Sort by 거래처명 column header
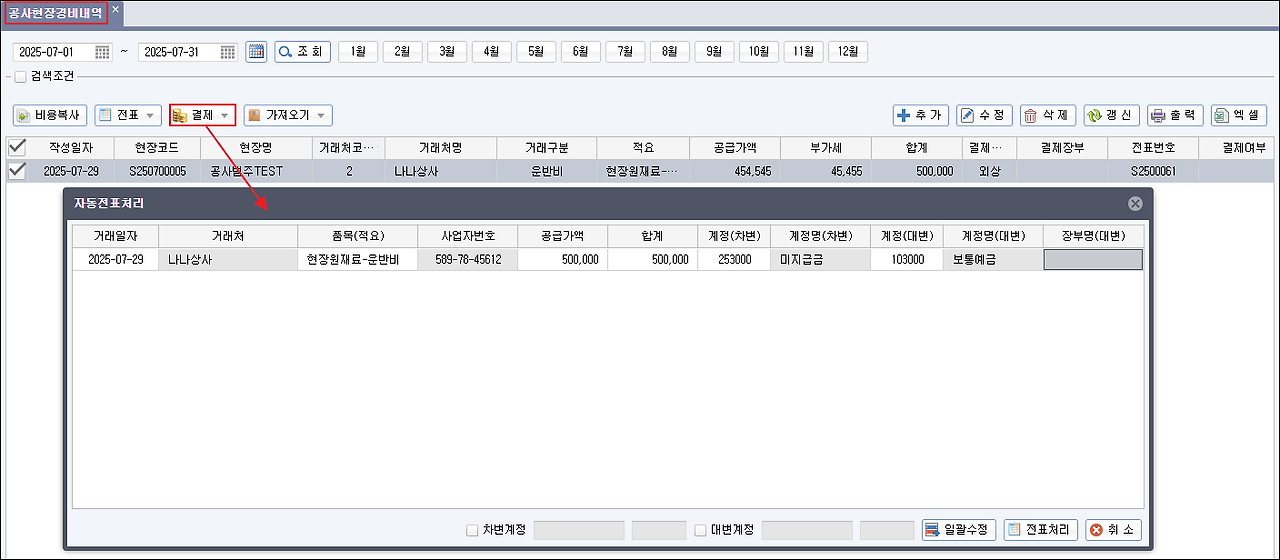This screenshot has height=560, width=1280. click(441, 148)
